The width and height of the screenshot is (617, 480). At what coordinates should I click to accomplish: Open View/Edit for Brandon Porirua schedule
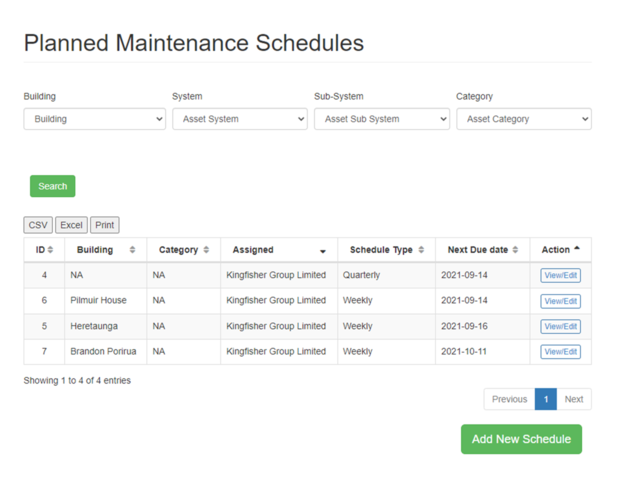pos(560,352)
